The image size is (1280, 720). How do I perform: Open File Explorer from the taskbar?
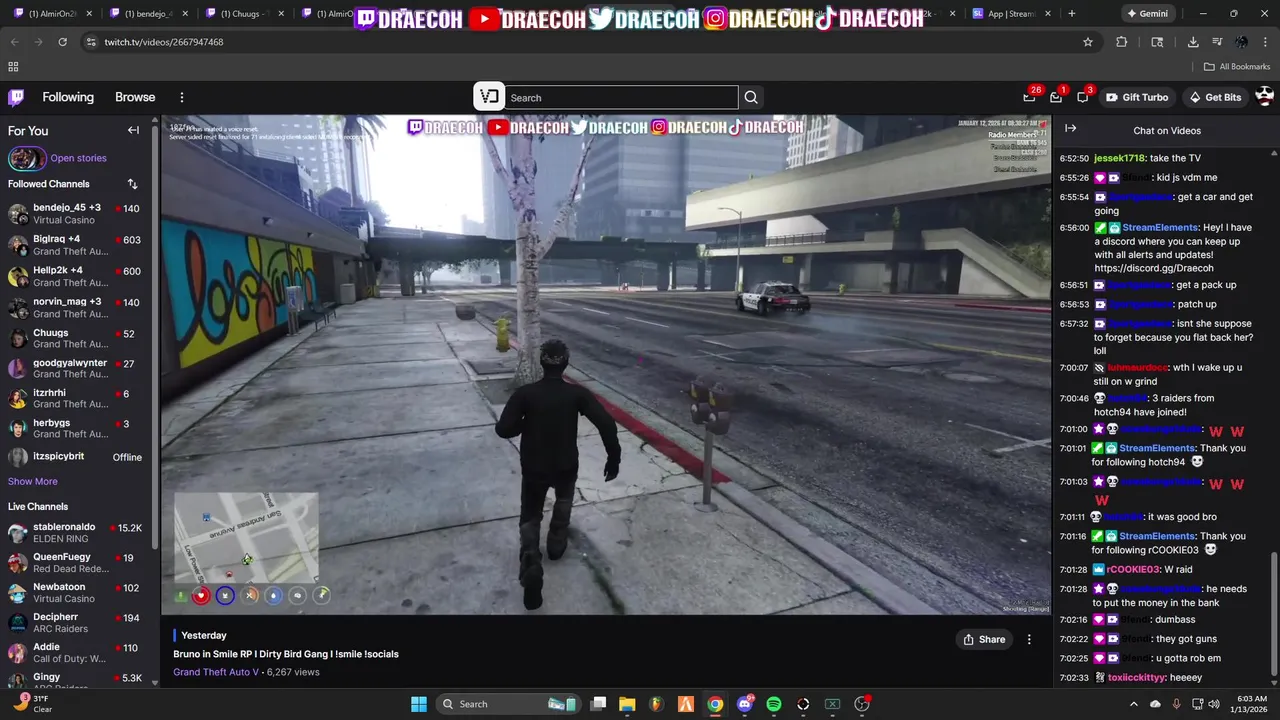[x=627, y=704]
